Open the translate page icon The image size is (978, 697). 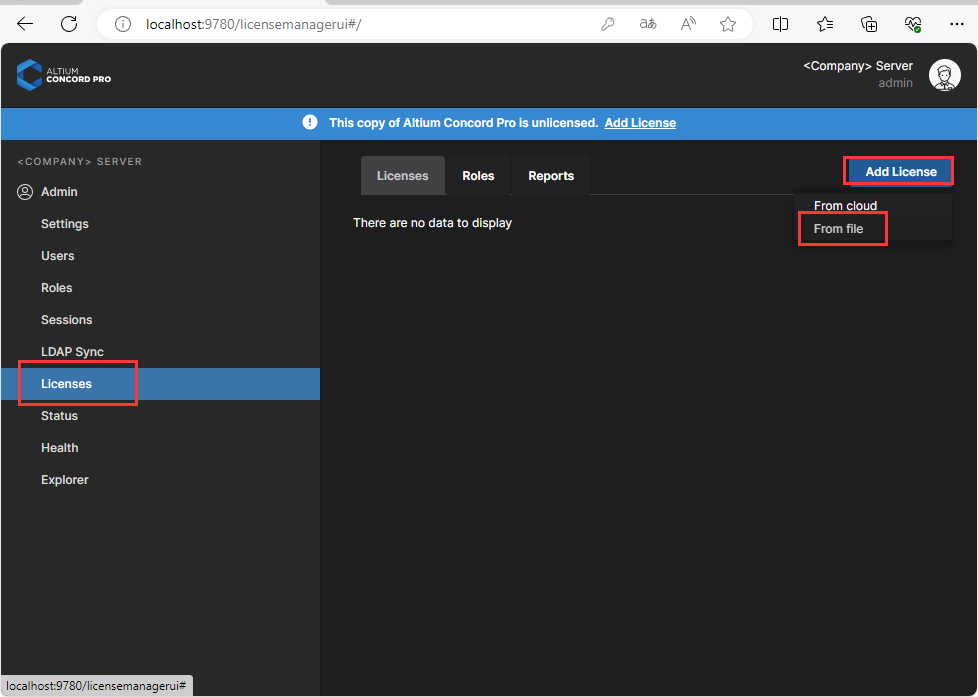[x=648, y=24]
